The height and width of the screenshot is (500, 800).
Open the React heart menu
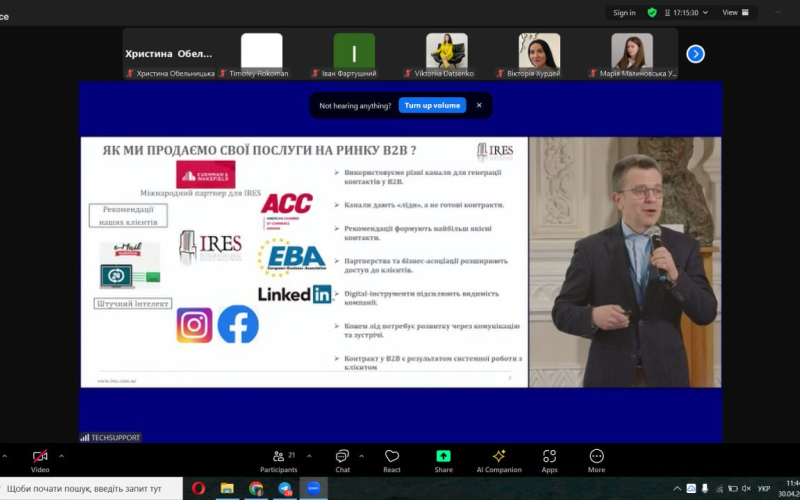pyautogui.click(x=392, y=461)
